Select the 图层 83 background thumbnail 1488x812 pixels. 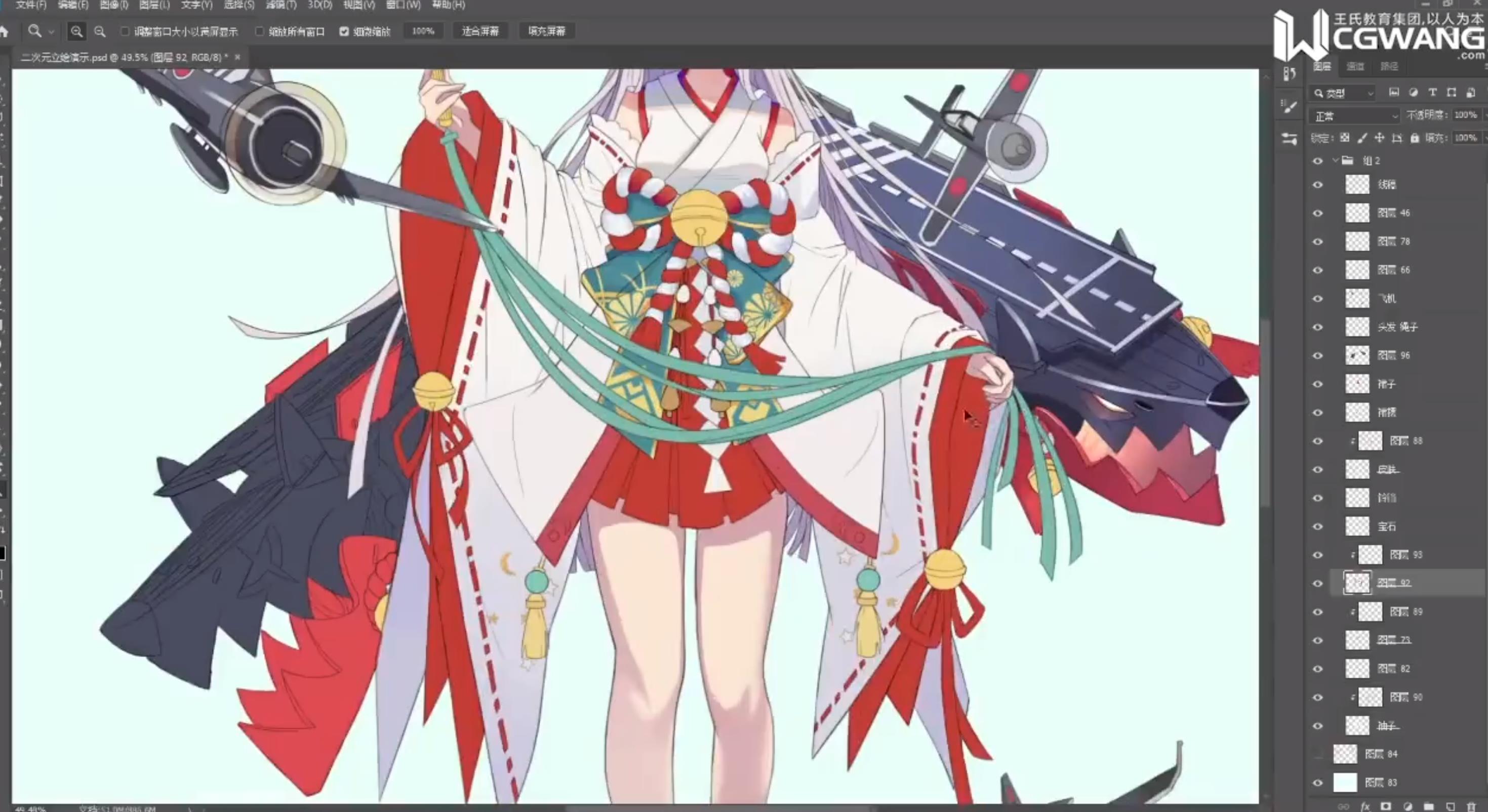[1345, 783]
